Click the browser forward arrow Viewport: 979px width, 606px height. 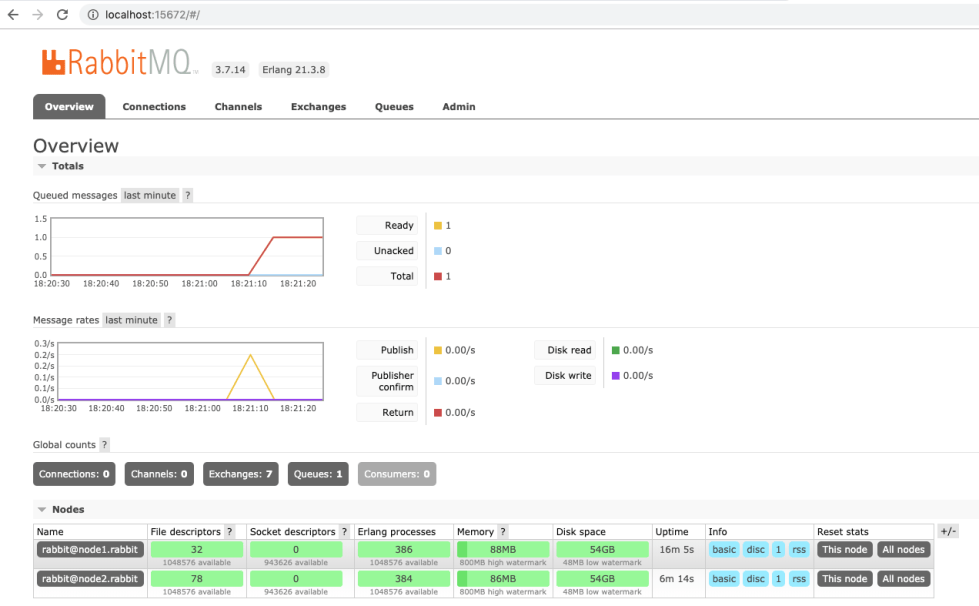(37, 14)
